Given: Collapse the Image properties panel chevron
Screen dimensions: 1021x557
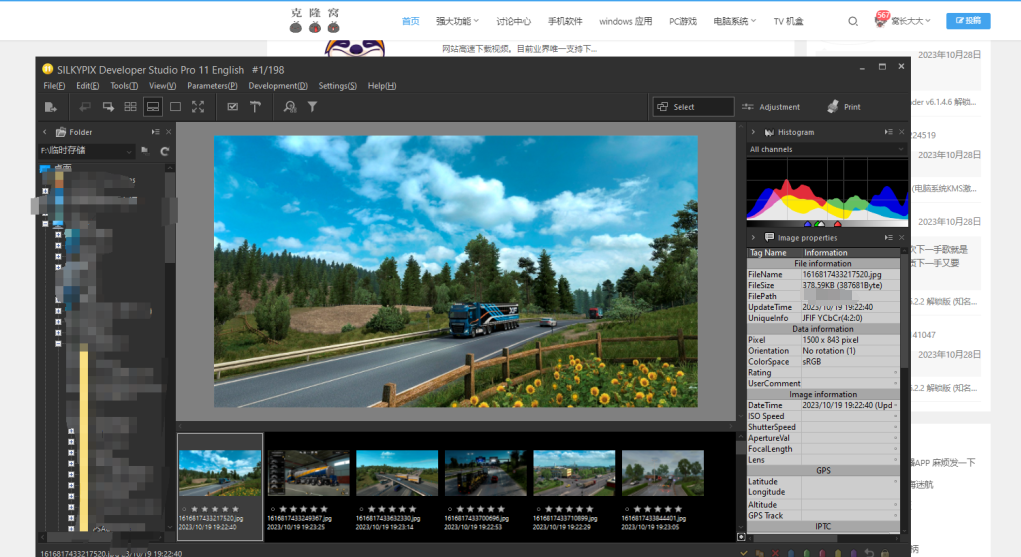Looking at the screenshot, I should [x=753, y=237].
